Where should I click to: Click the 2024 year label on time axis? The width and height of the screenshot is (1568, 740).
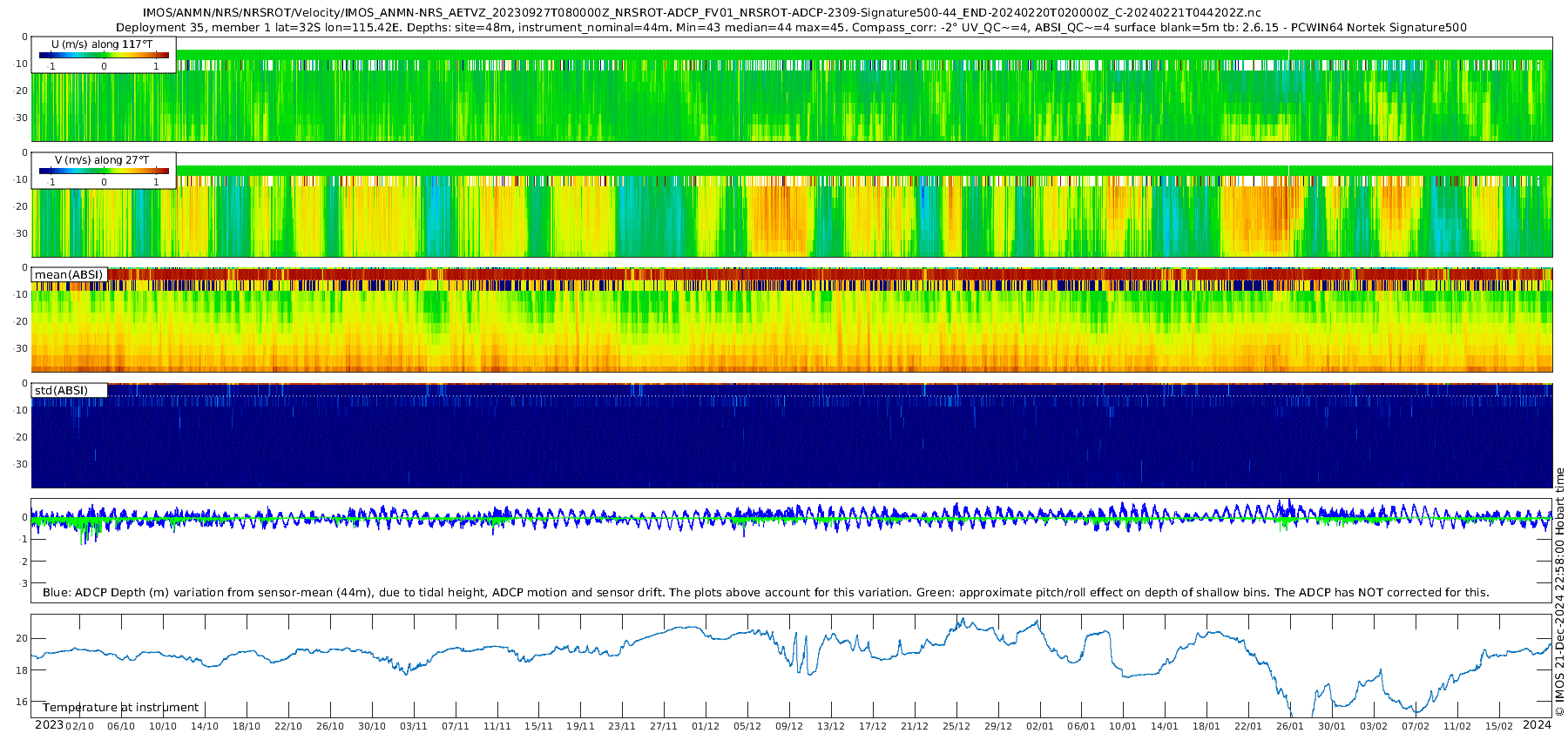pos(1537,725)
